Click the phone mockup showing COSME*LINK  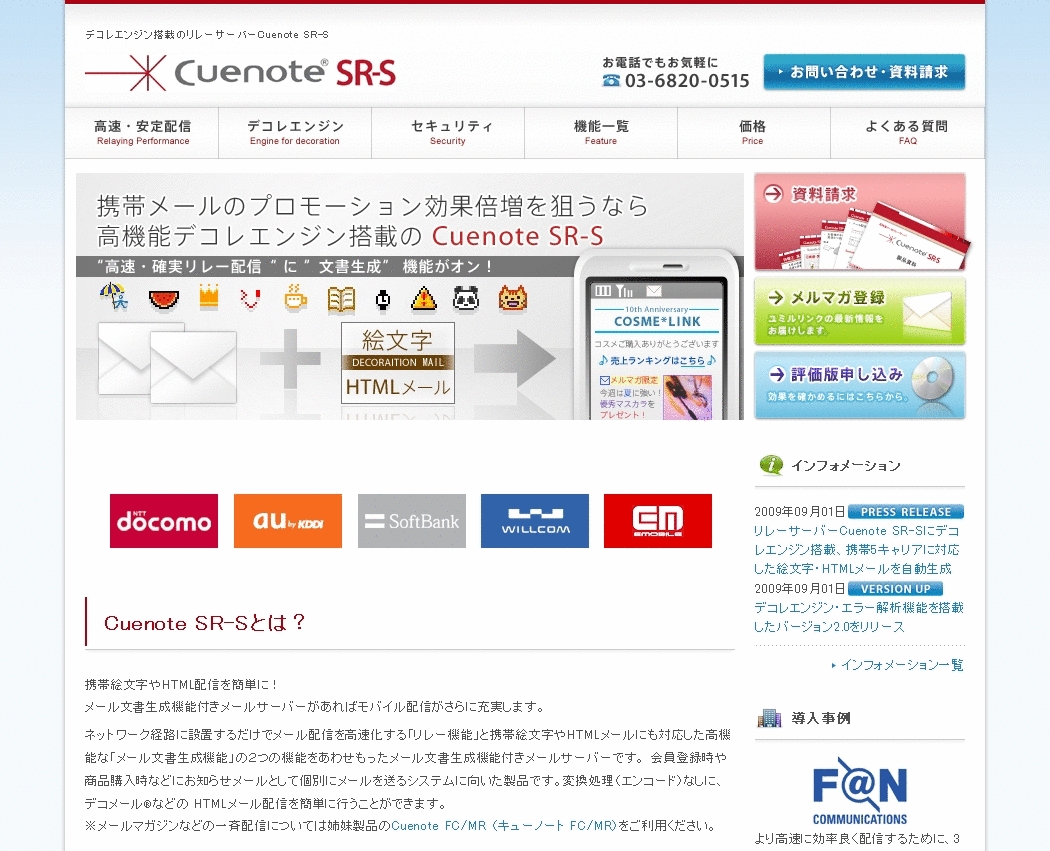[656, 335]
